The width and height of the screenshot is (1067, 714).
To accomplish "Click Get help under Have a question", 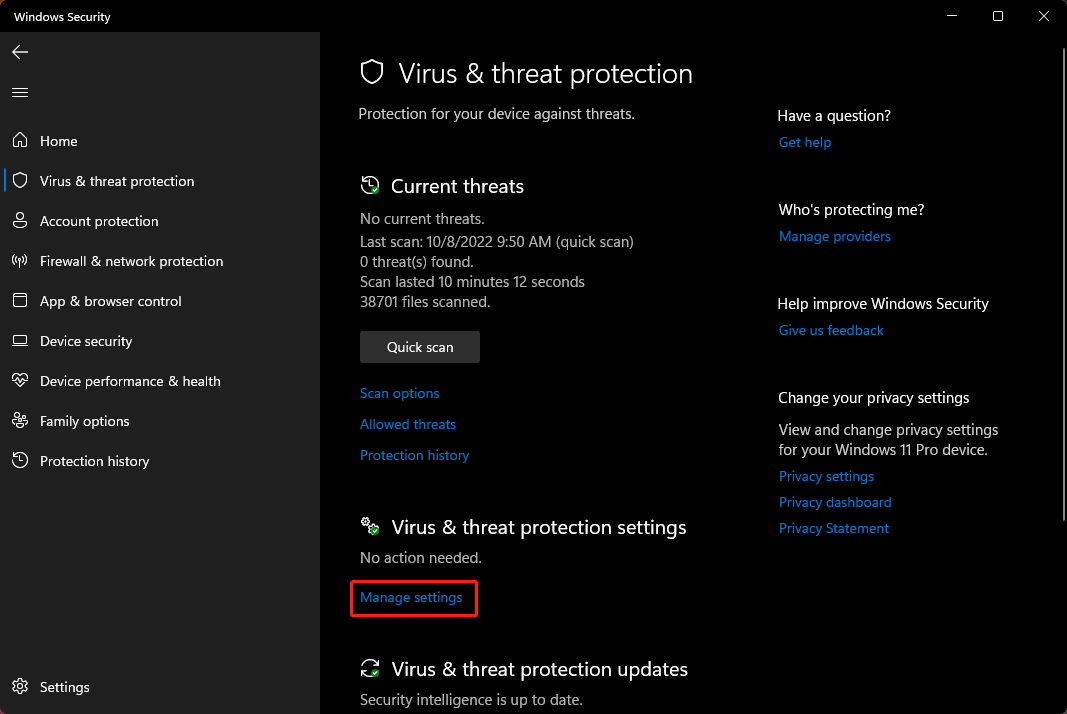I will (x=804, y=142).
